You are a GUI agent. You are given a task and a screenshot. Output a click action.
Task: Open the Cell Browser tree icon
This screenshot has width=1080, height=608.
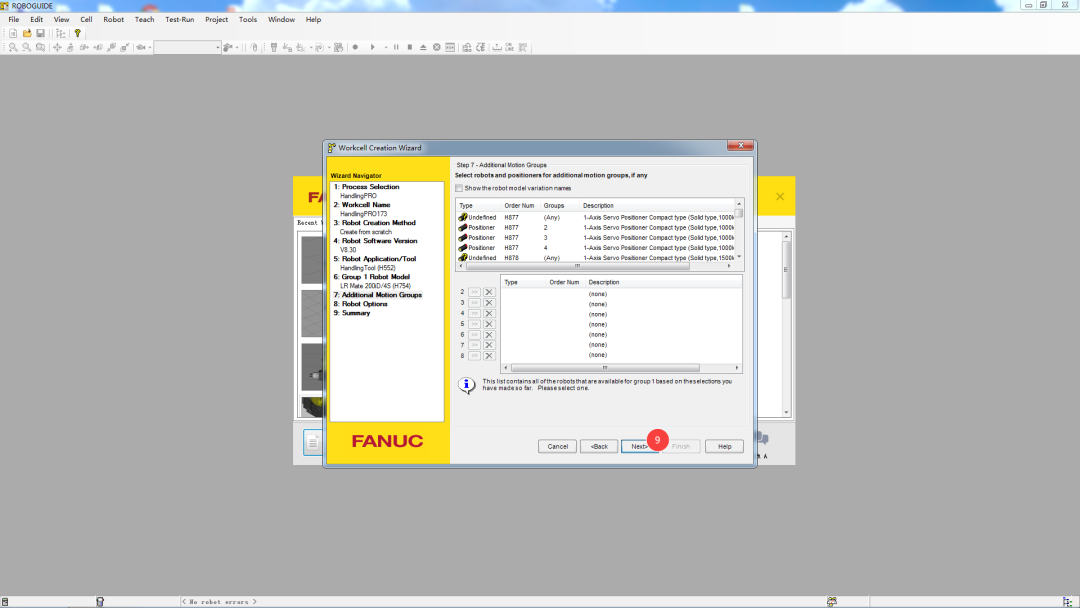coord(61,33)
